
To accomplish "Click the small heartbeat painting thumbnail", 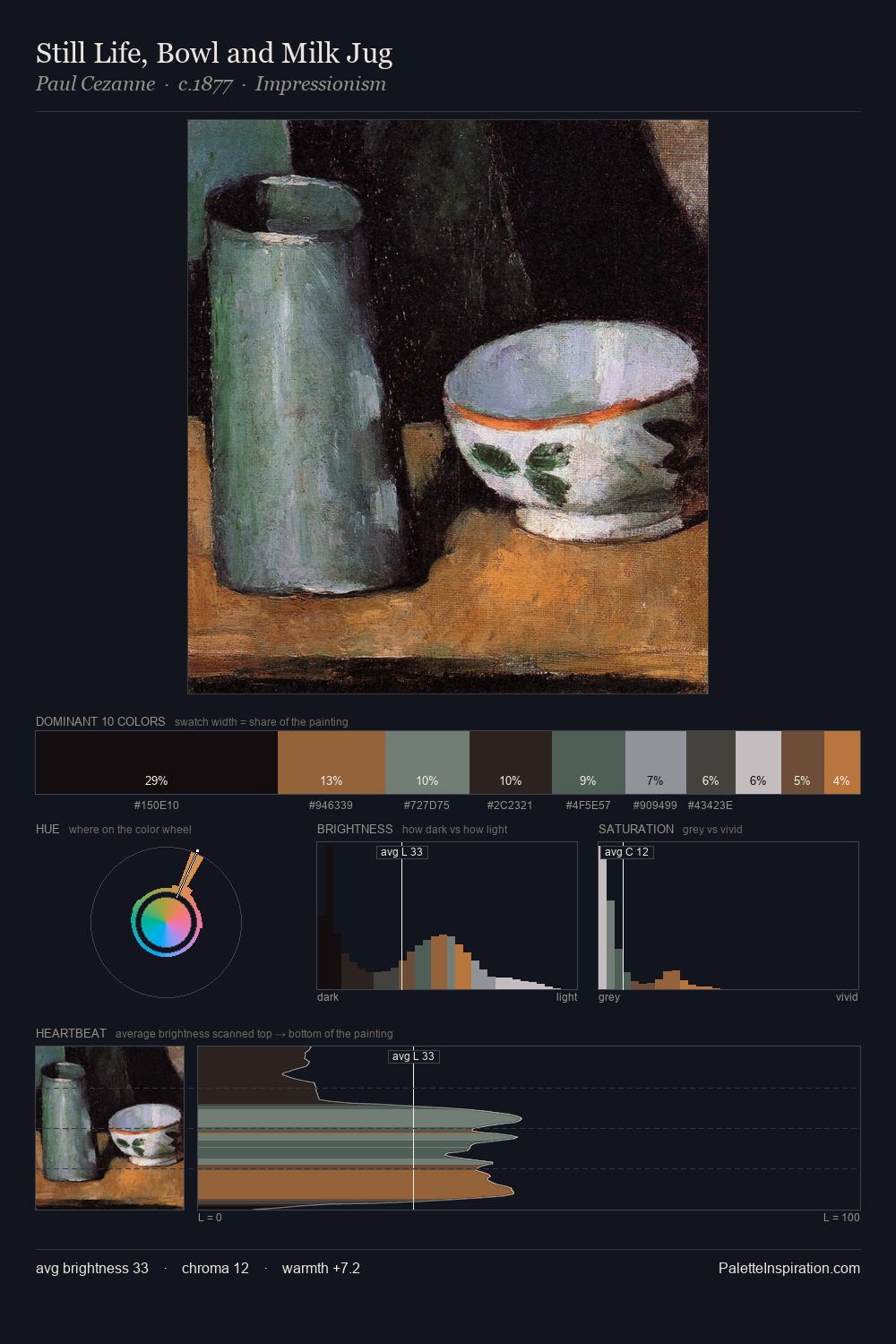I will point(110,1128).
